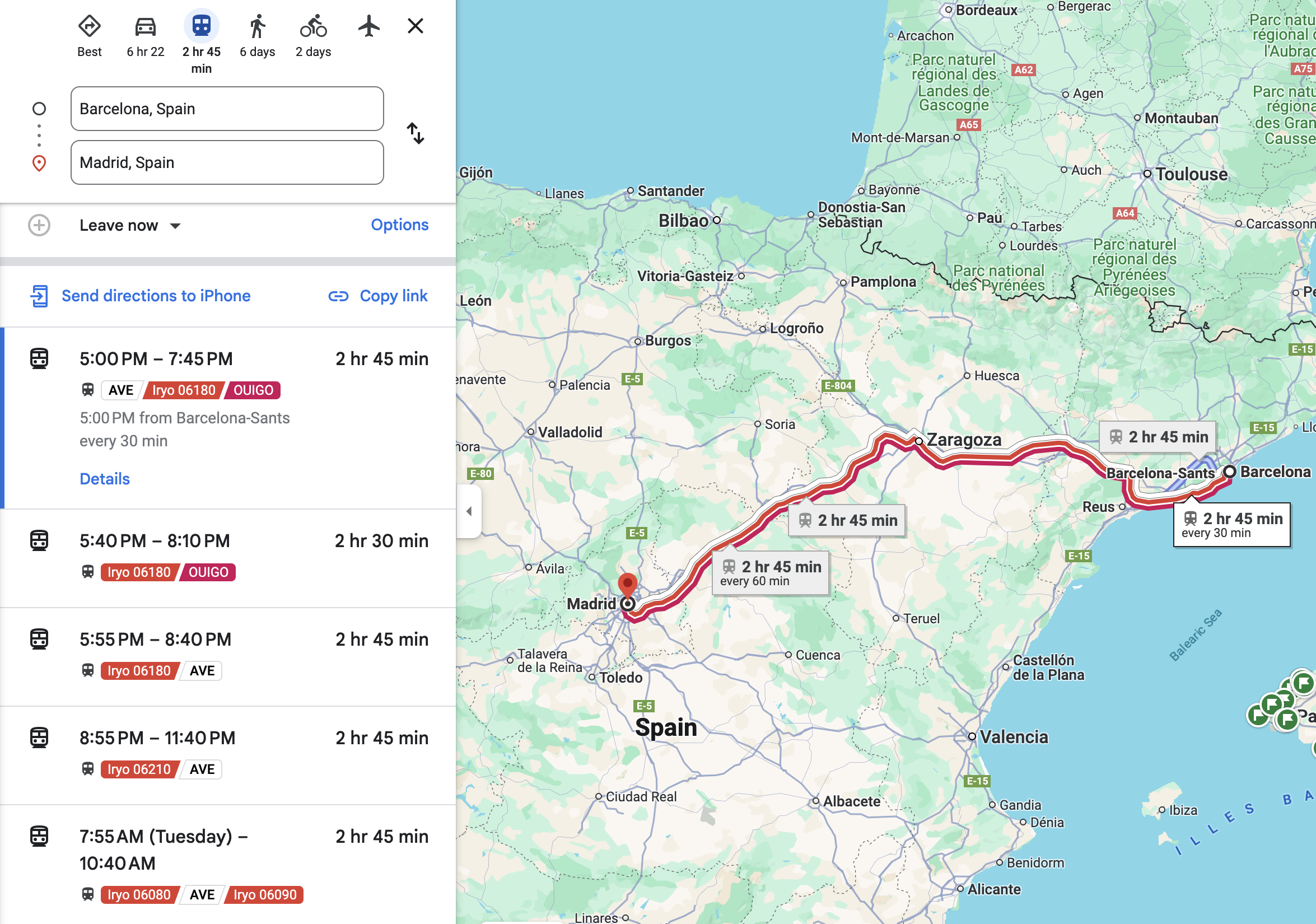Select the transit train mode tab
This screenshot has width=1316, height=924.
pyautogui.click(x=201, y=26)
